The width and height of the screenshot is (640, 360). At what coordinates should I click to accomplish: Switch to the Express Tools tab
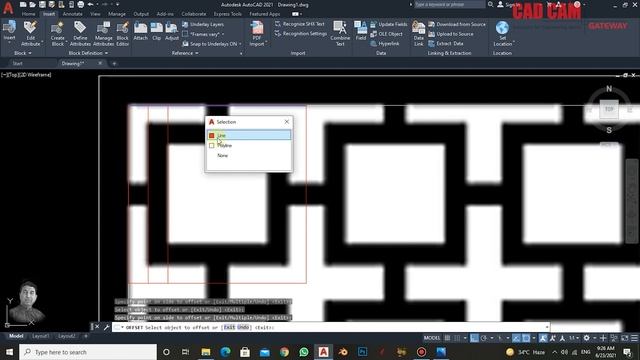pos(227,14)
